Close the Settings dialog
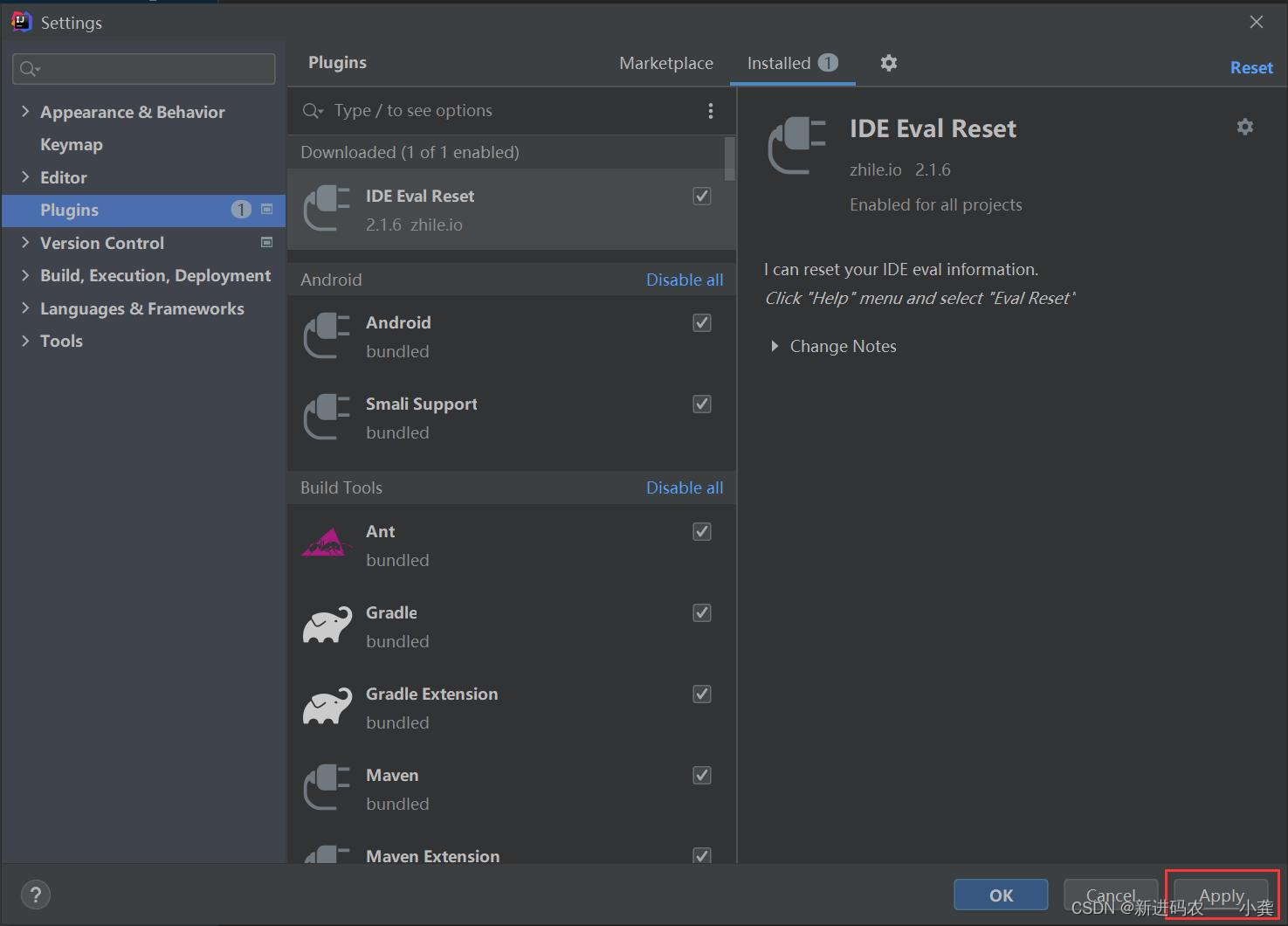 point(1257,22)
